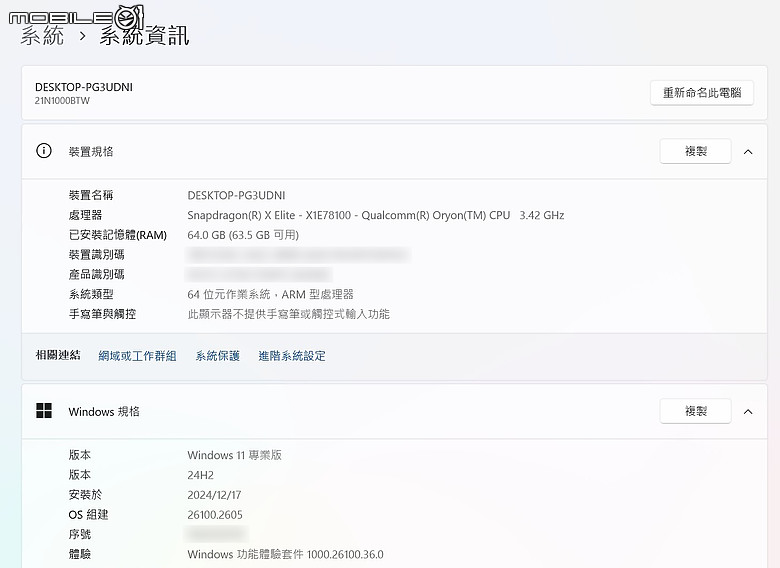The height and width of the screenshot is (568, 780).
Task: Click the 產品識別碼 label
Action: (x=97, y=275)
